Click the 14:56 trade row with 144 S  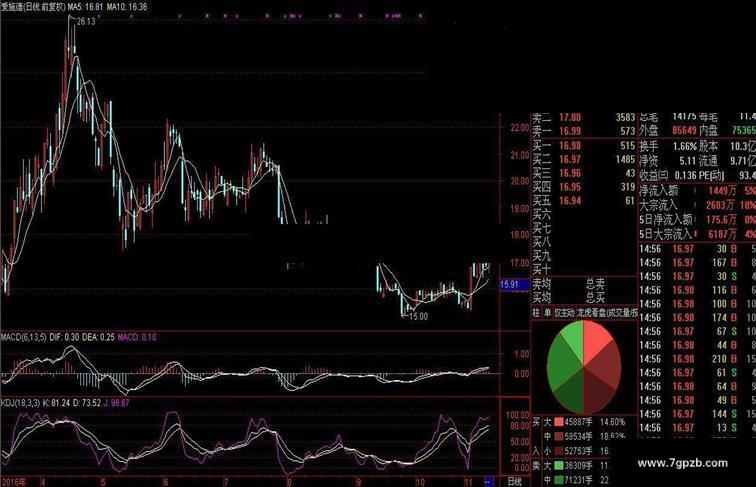pos(697,414)
